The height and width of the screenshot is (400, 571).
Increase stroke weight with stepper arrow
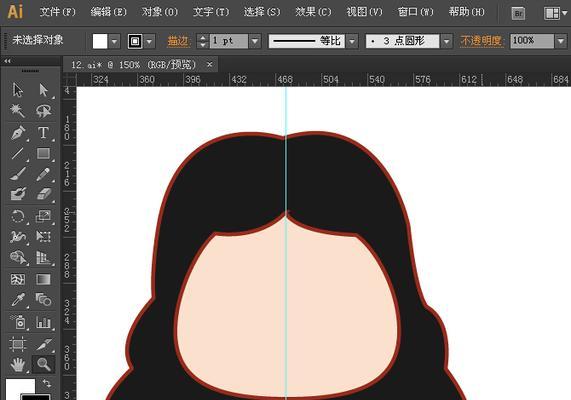pyautogui.click(x=202, y=37)
